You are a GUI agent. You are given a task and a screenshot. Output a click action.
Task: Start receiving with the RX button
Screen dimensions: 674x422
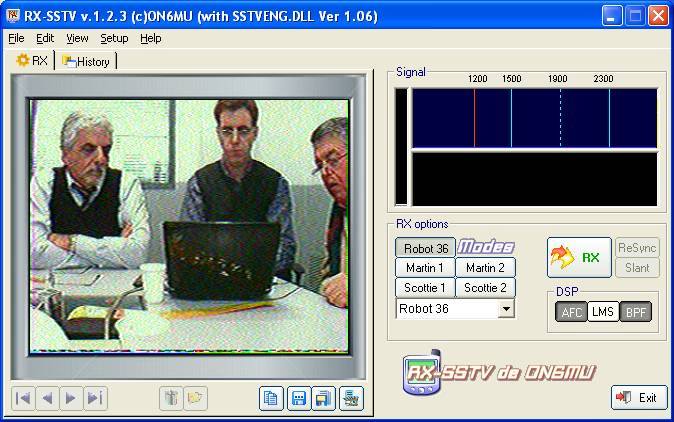579,257
